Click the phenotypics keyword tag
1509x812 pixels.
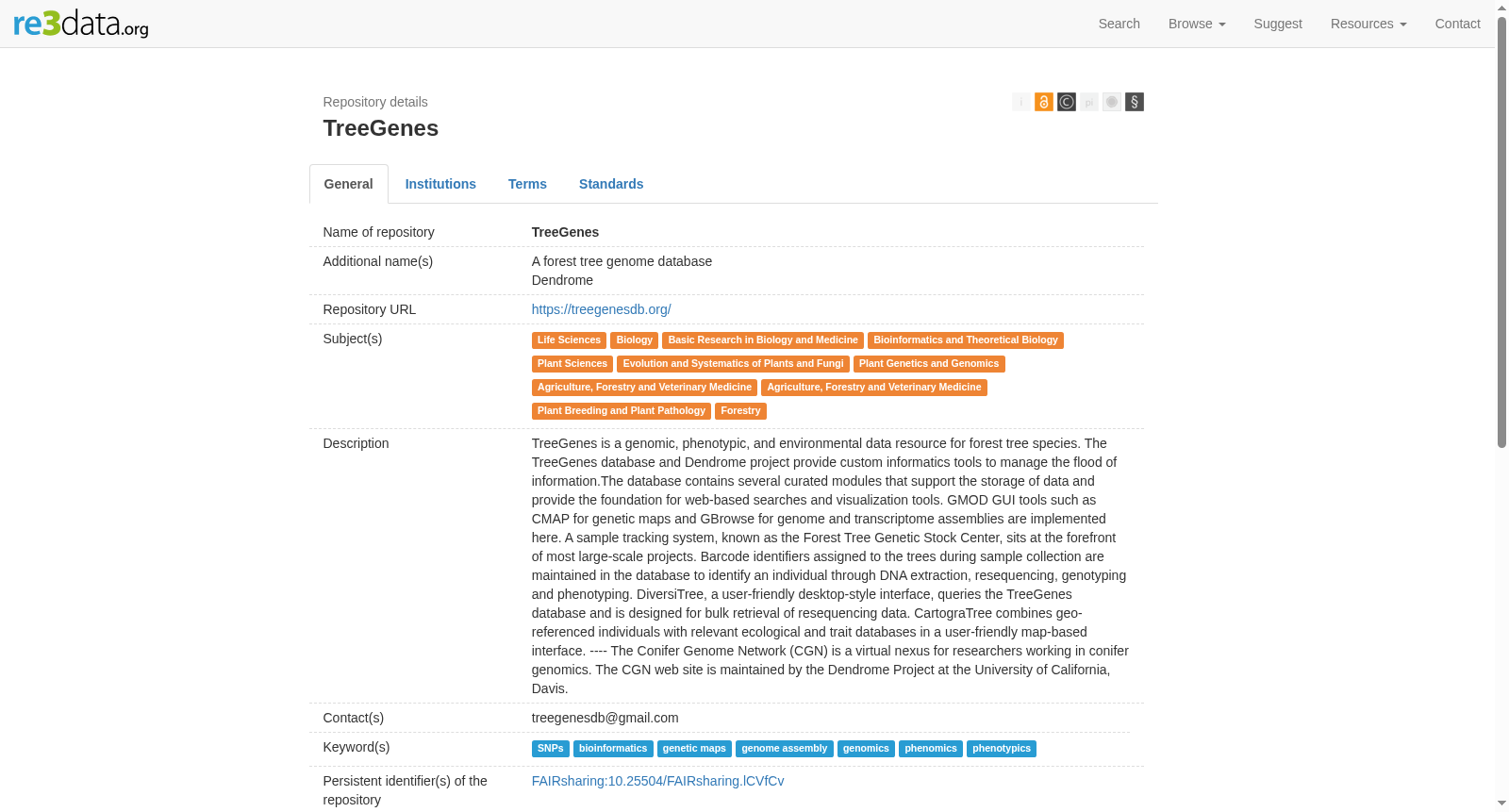tap(1002, 749)
